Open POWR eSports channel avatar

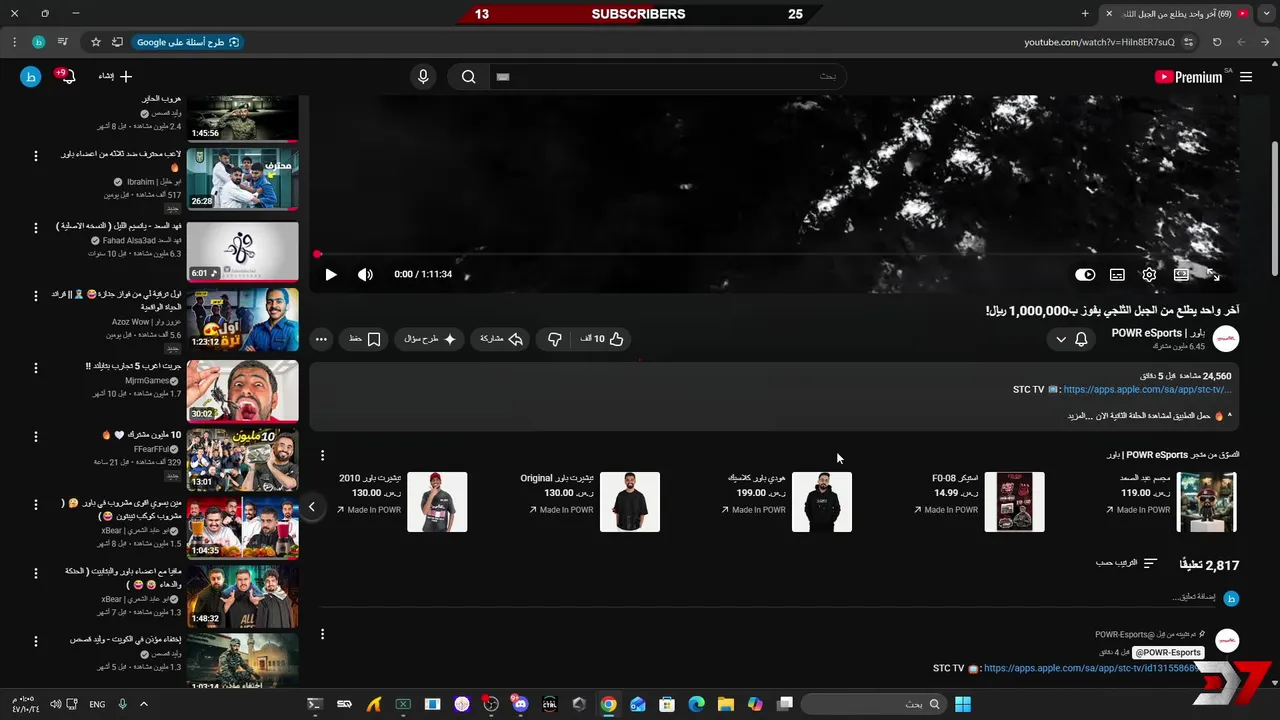point(1226,339)
